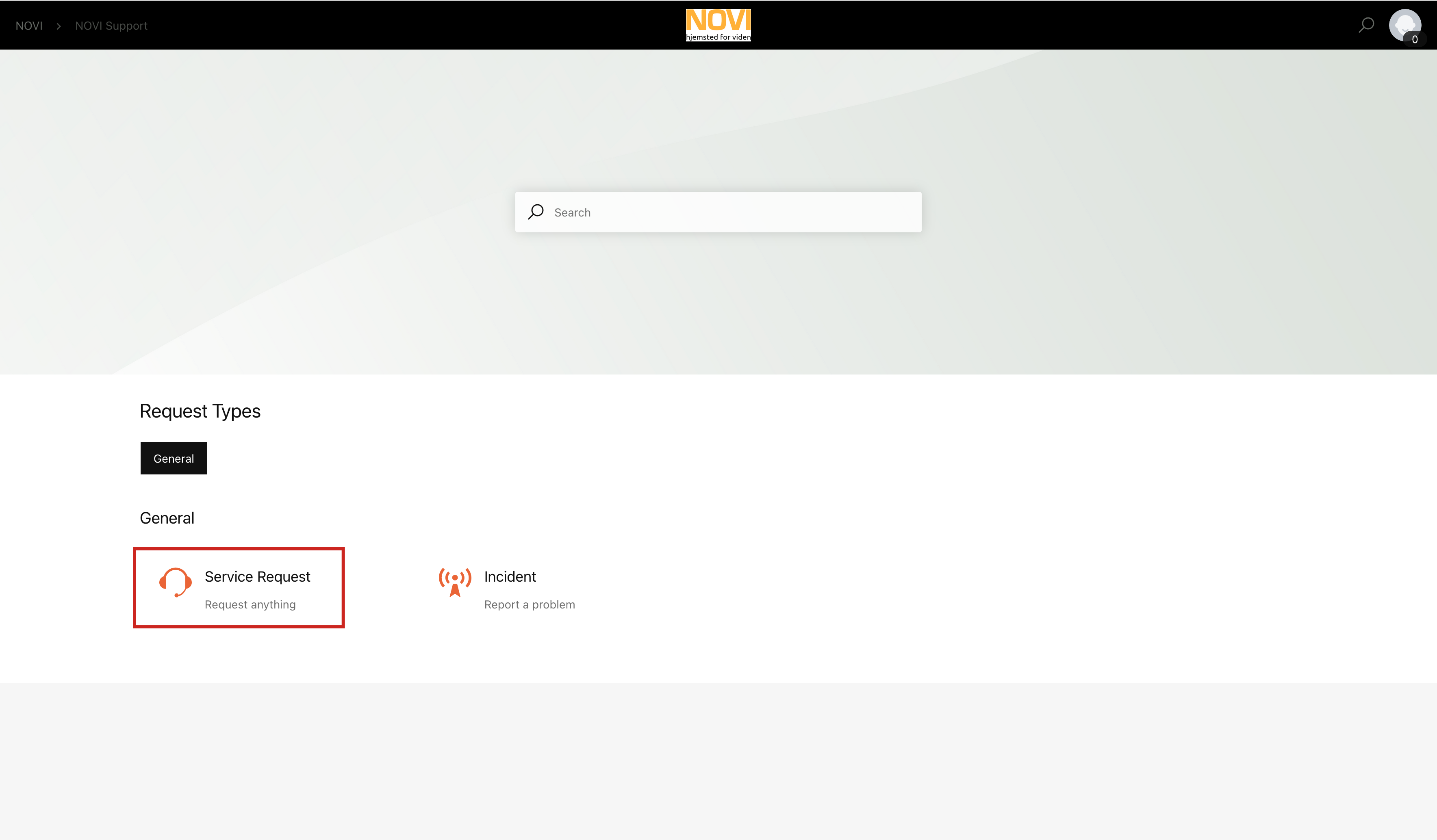
Task: Go to NOVI breadcrumb link
Action: (29, 26)
